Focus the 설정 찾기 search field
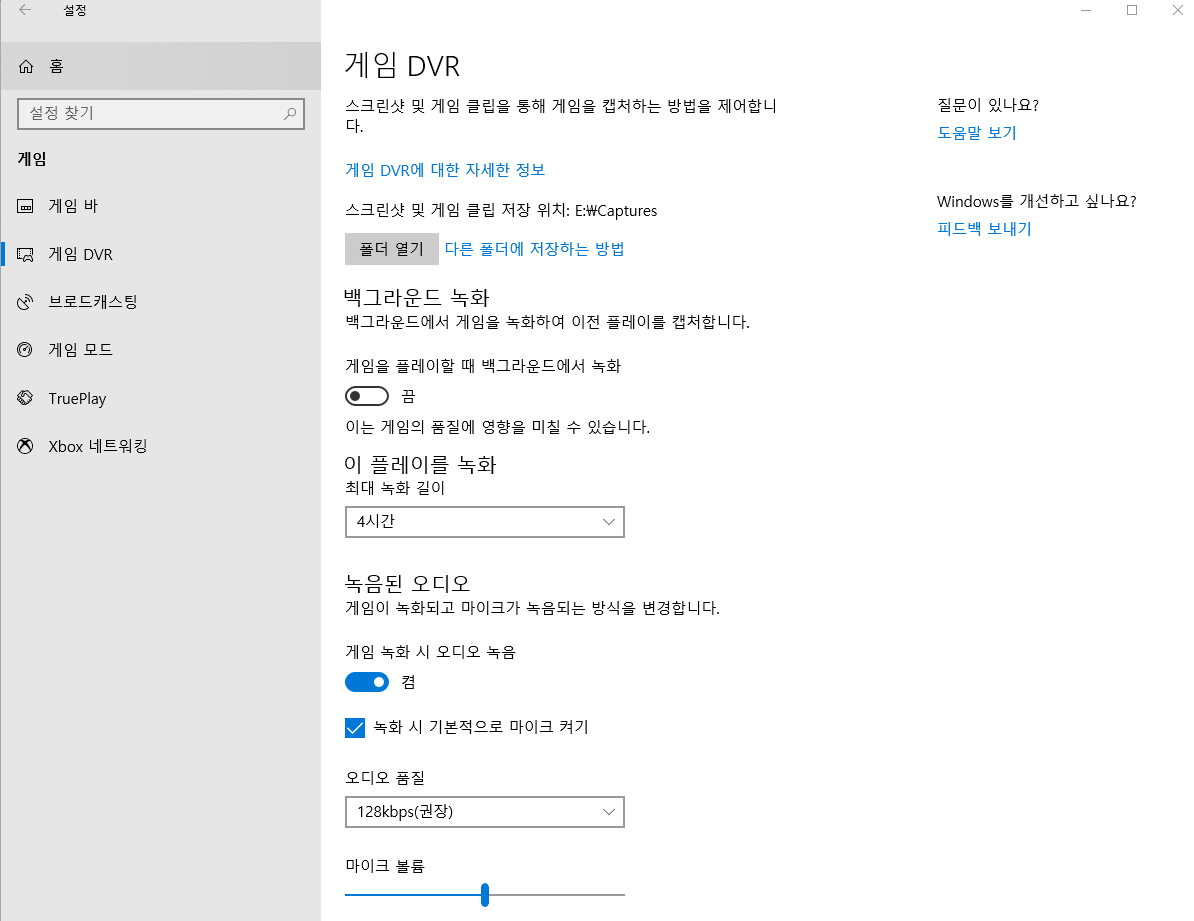The height and width of the screenshot is (921, 1194). (161, 114)
